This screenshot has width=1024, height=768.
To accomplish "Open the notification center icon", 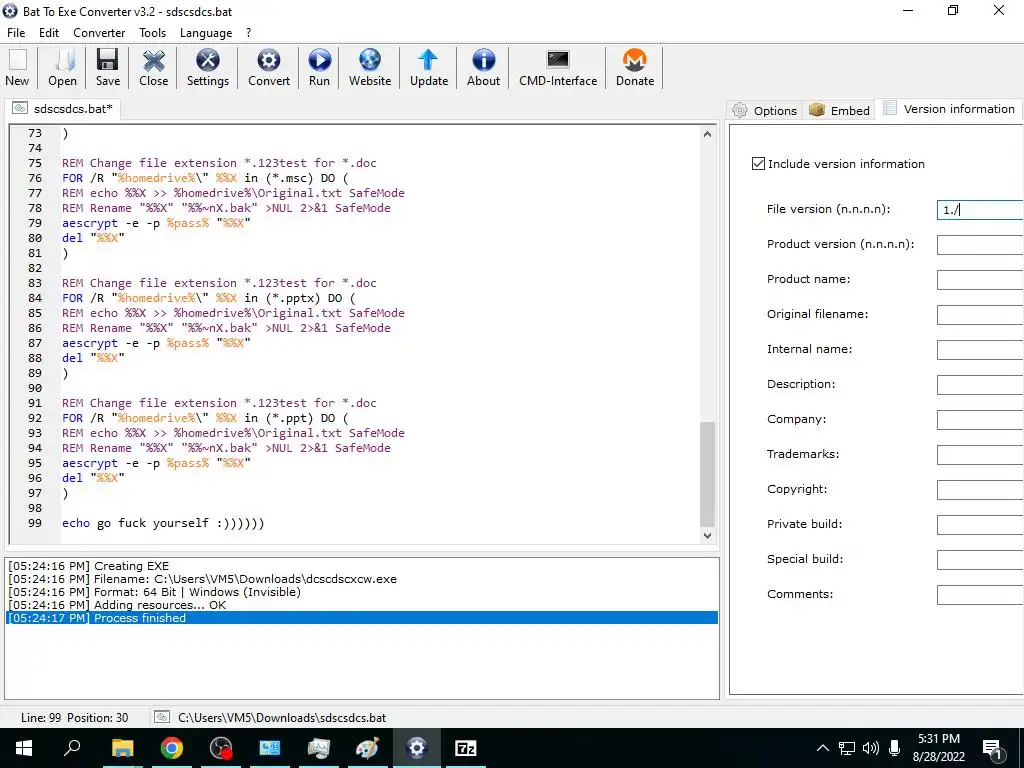I will [992, 750].
